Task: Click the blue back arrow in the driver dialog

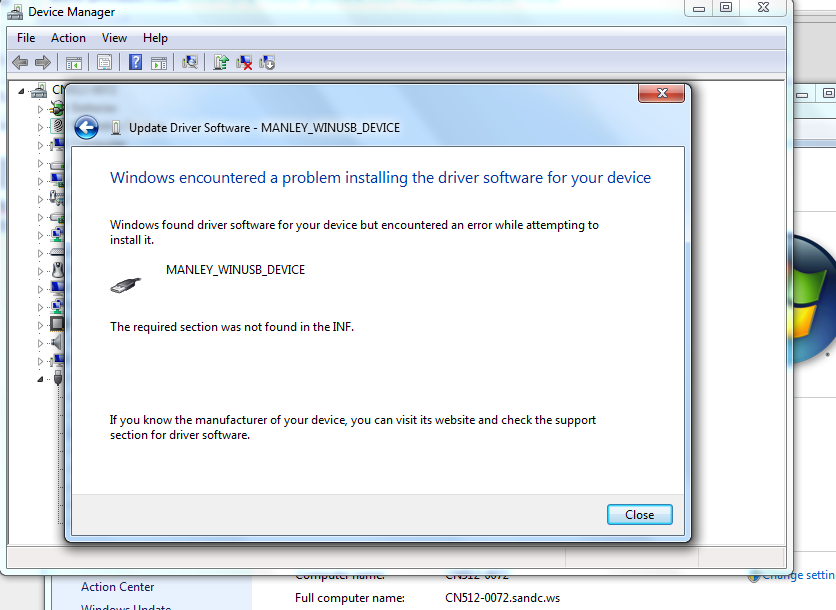Action: (x=86, y=128)
